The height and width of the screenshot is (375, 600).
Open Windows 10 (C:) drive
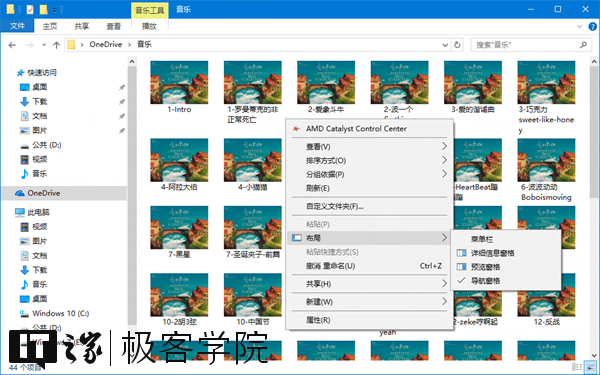[x=60, y=313]
